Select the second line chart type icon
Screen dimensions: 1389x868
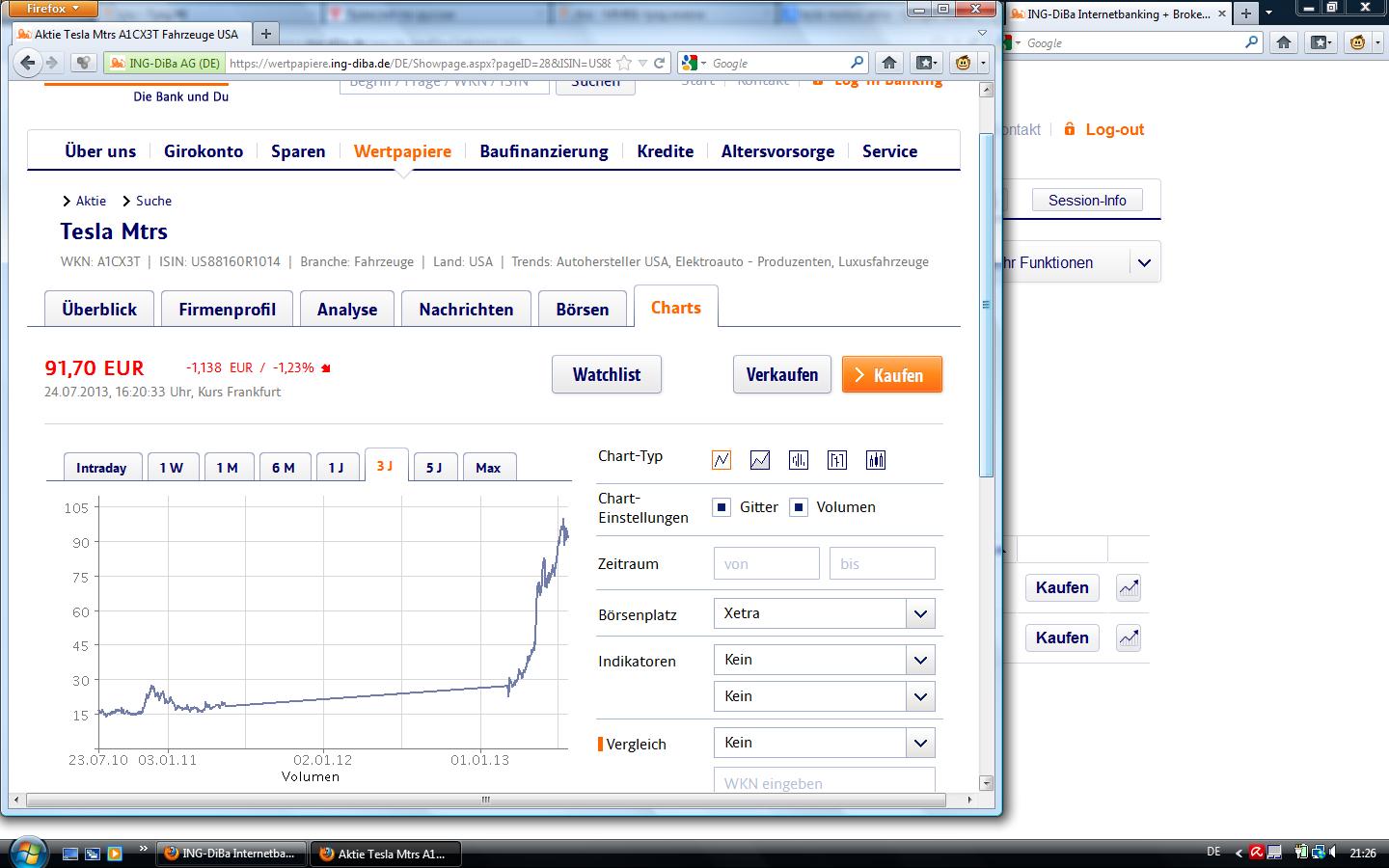click(x=760, y=460)
